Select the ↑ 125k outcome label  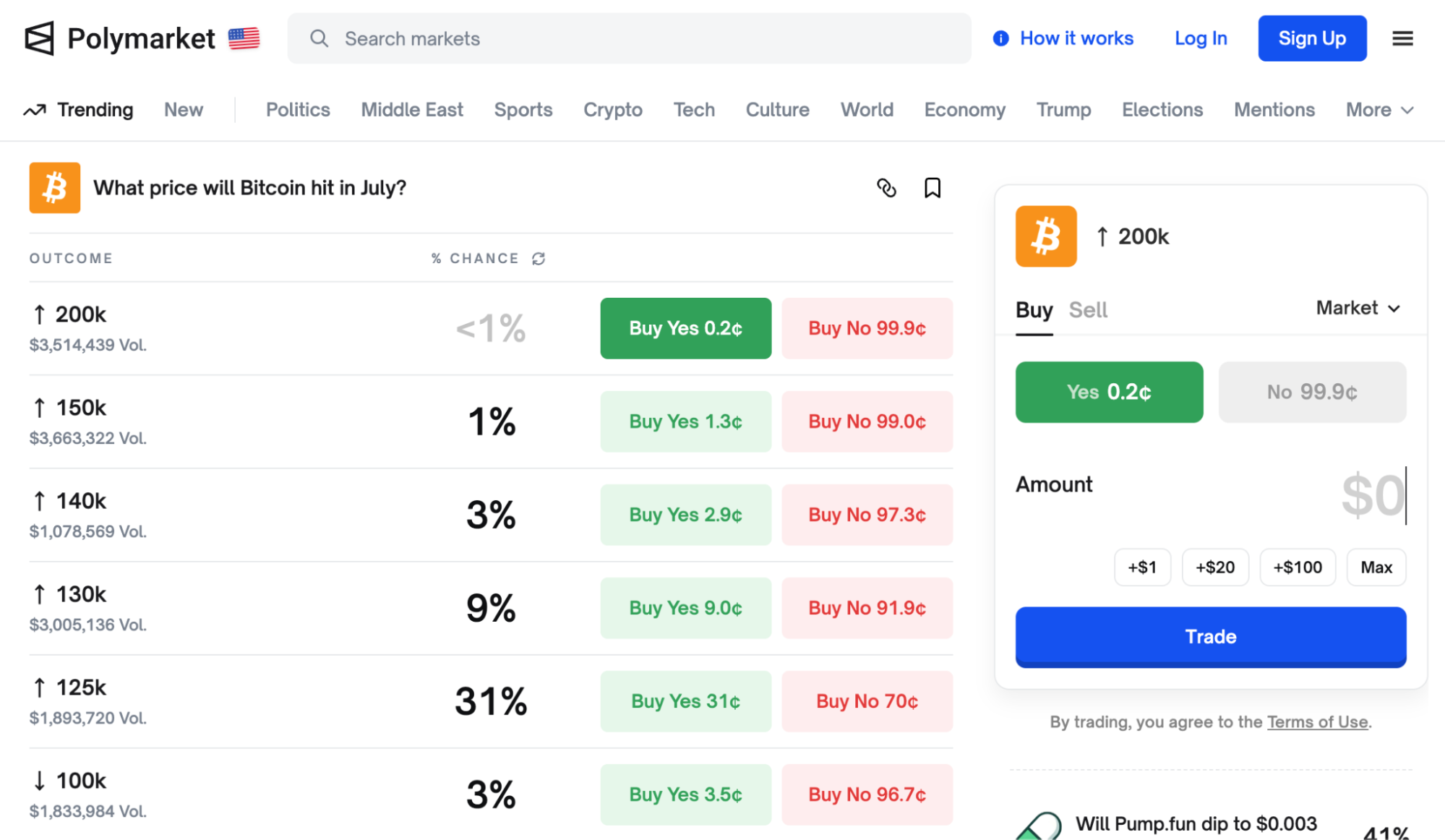tap(69, 687)
